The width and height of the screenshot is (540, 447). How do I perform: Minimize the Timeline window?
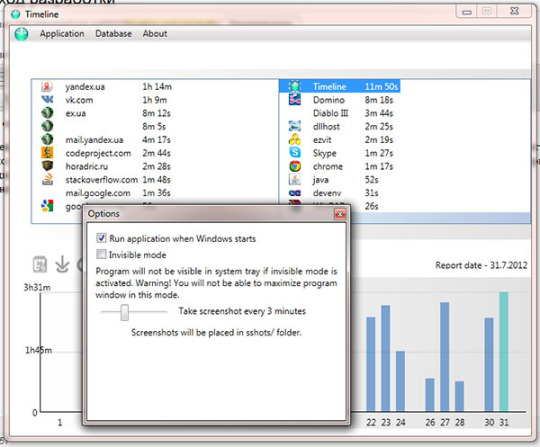tap(467, 11)
